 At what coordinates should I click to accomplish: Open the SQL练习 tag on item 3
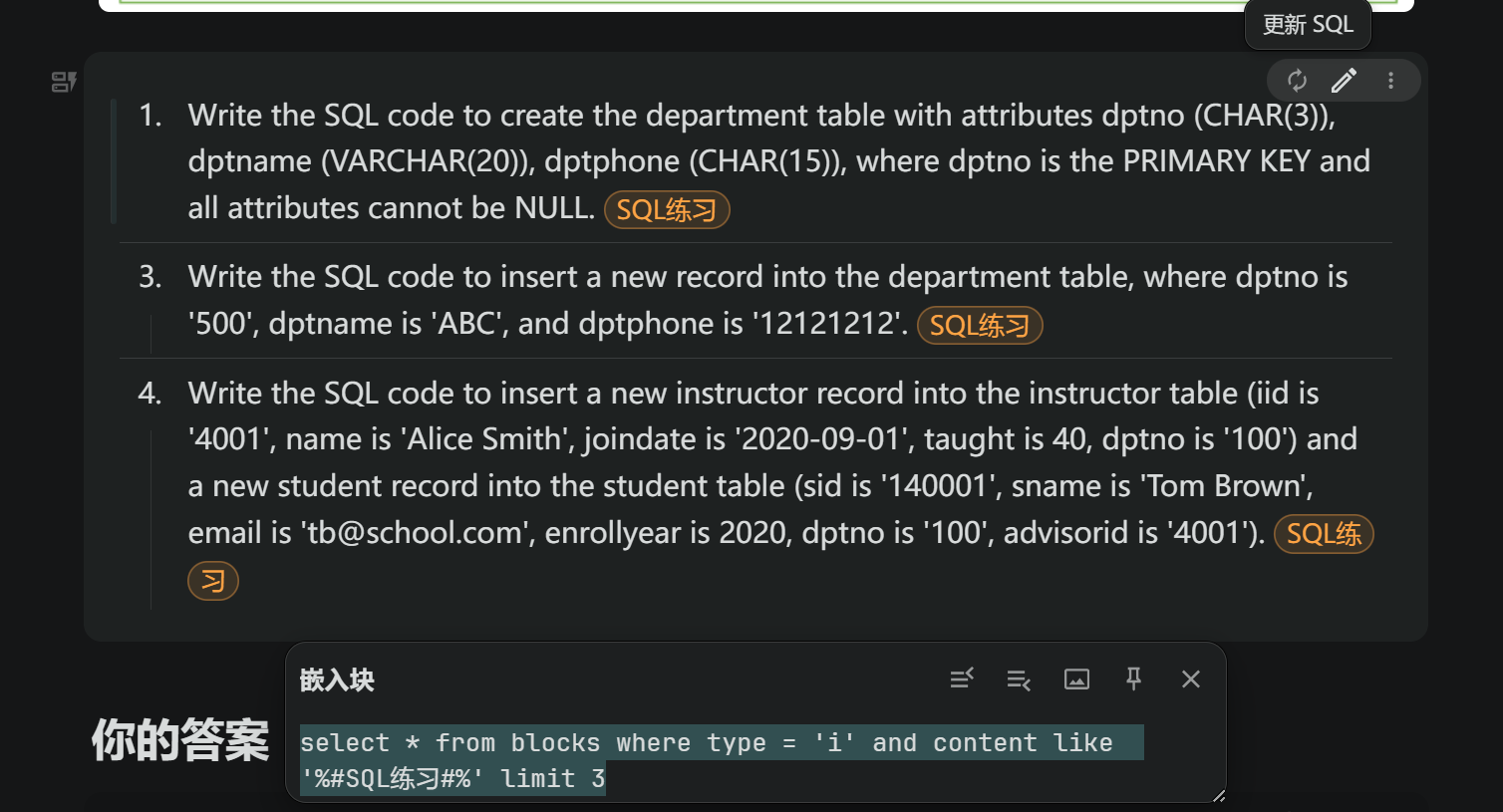[980, 326]
